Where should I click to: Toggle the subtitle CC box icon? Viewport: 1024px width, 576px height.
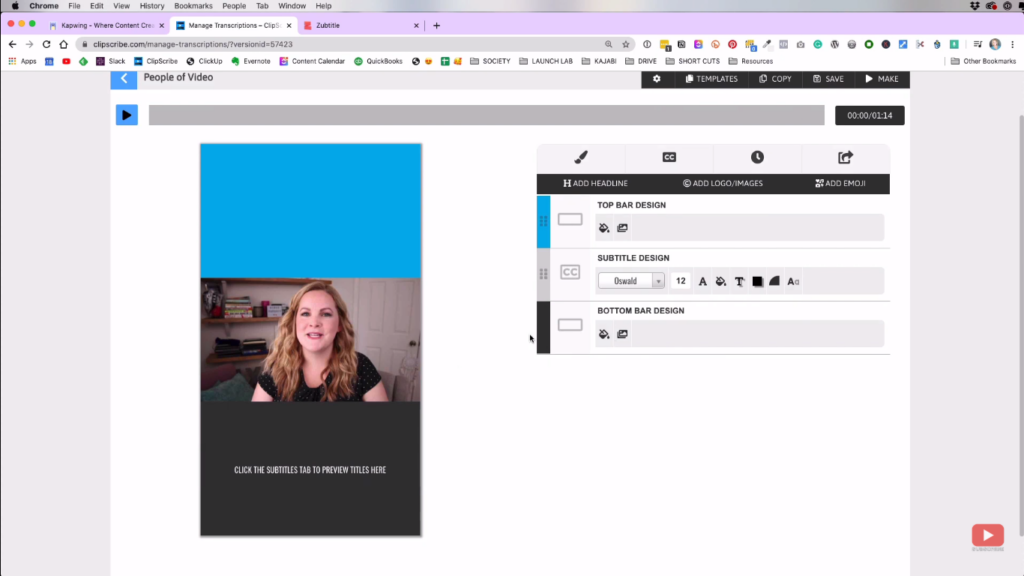570,272
